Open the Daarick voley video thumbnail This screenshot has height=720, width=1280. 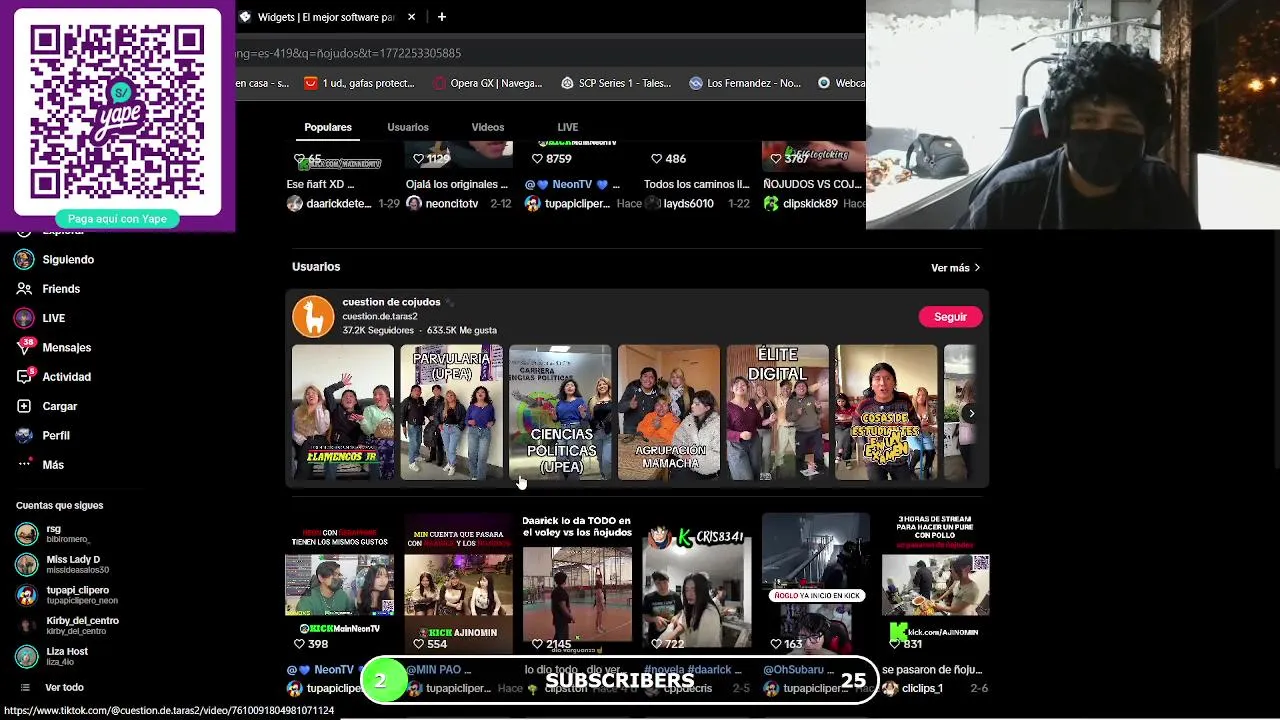pyautogui.click(x=577, y=583)
